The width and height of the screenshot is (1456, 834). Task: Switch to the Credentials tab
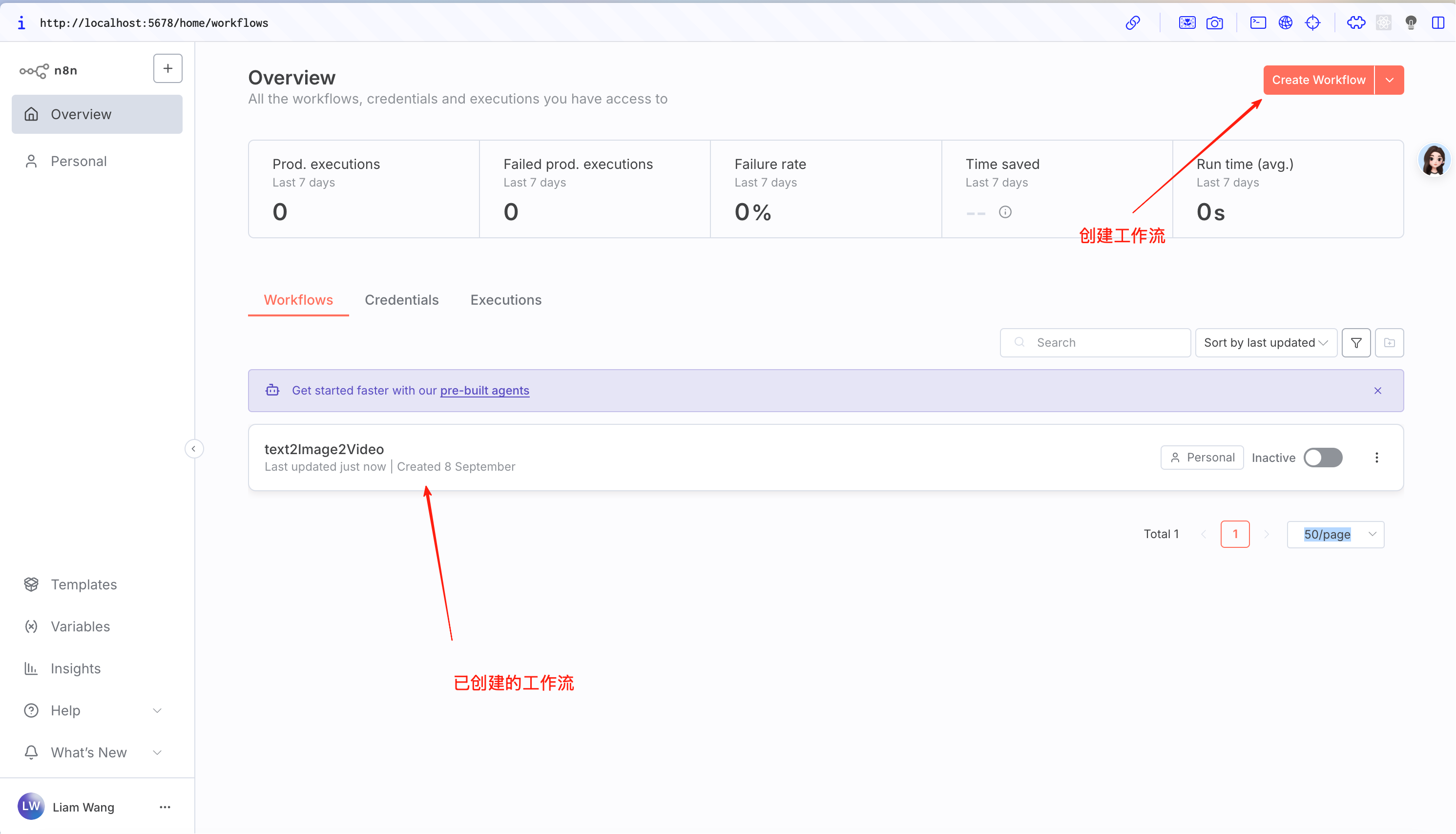click(401, 300)
